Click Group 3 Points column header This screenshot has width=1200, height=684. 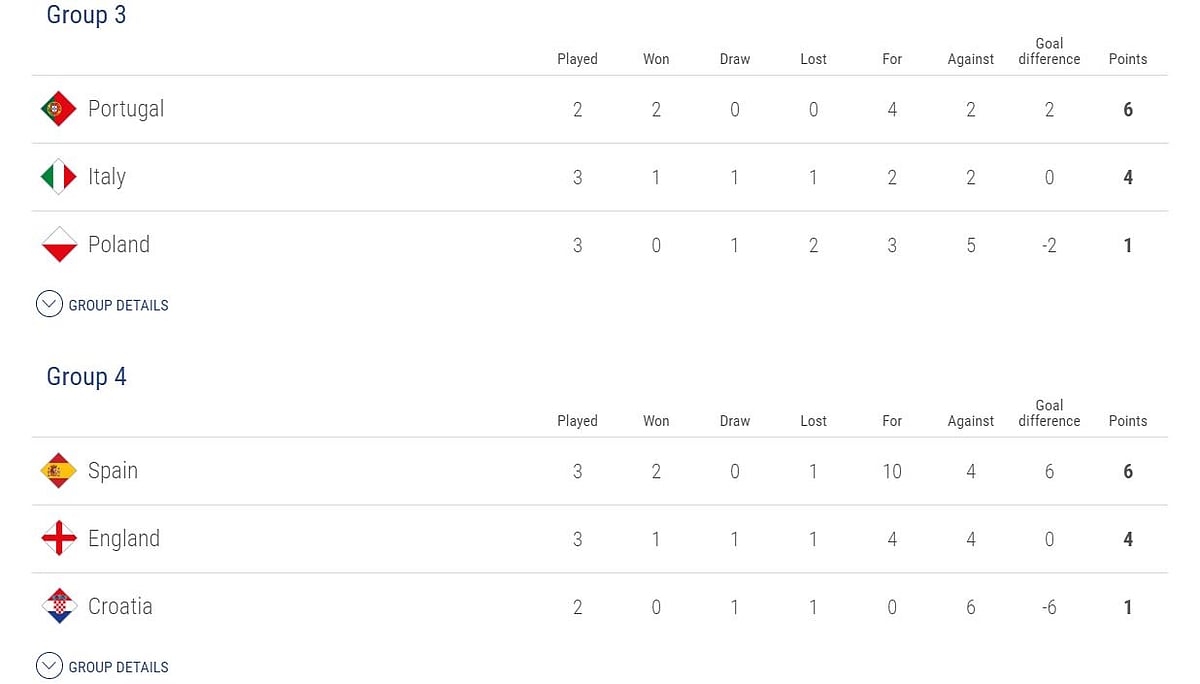[1128, 59]
